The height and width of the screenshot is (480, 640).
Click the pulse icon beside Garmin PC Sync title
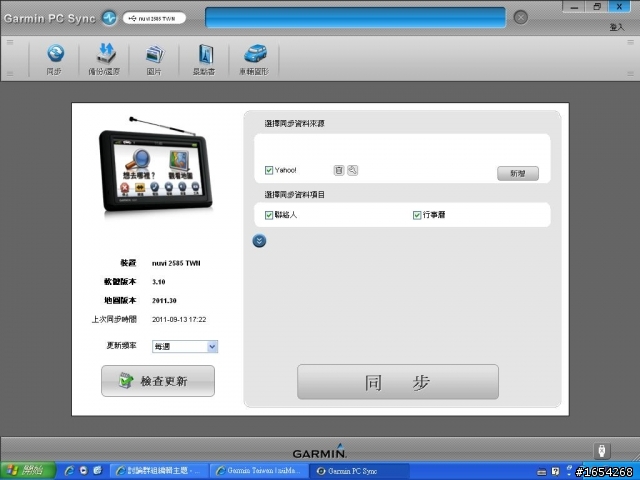[x=109, y=18]
